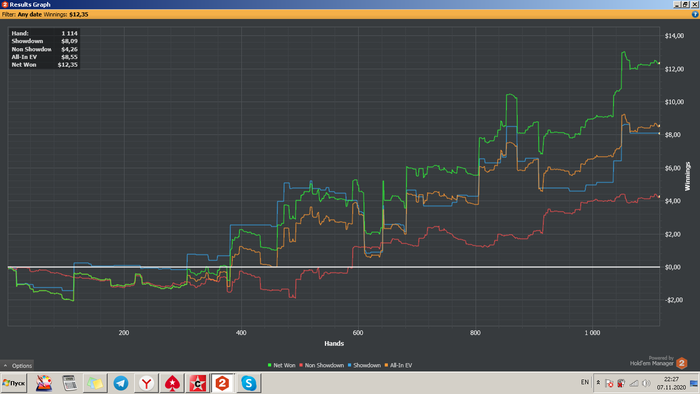Click the show desktop tray icon

[694, 383]
